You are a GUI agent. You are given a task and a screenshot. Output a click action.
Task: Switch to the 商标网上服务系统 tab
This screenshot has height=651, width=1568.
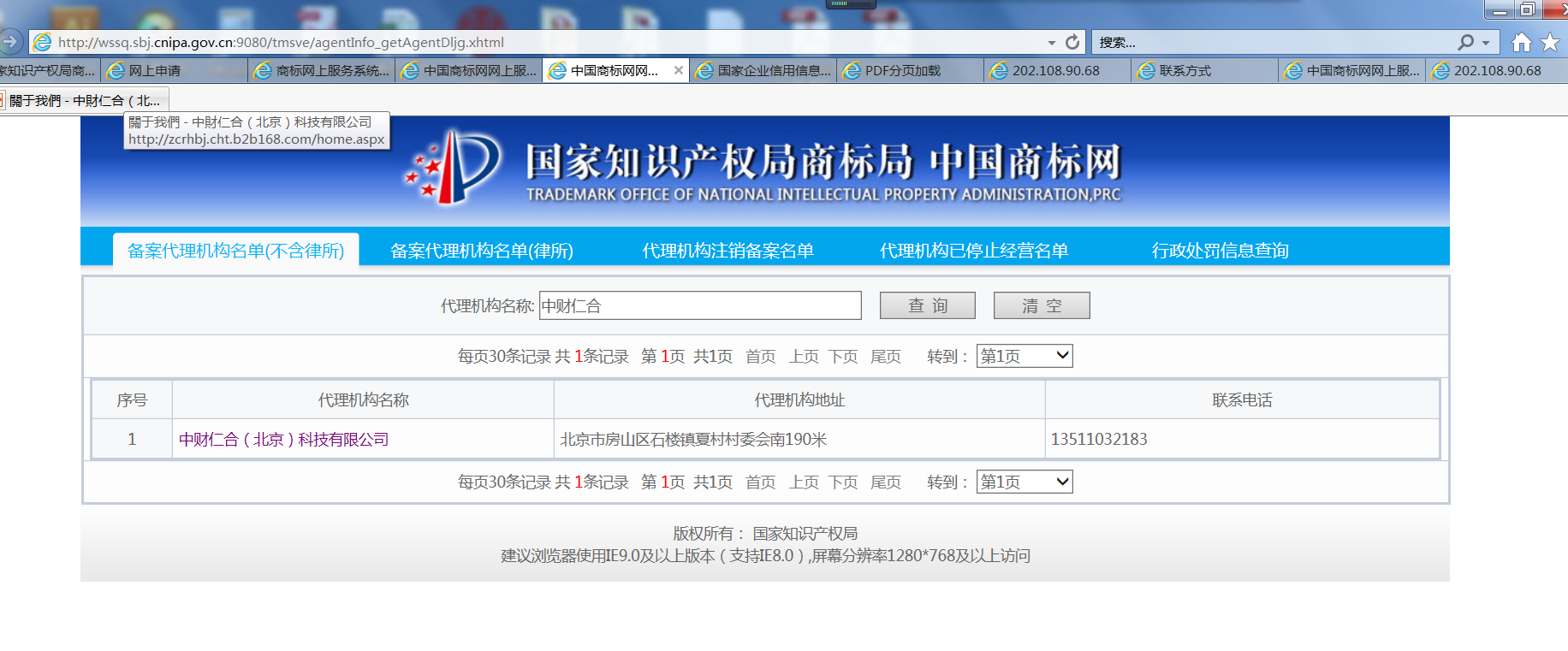pos(322,71)
